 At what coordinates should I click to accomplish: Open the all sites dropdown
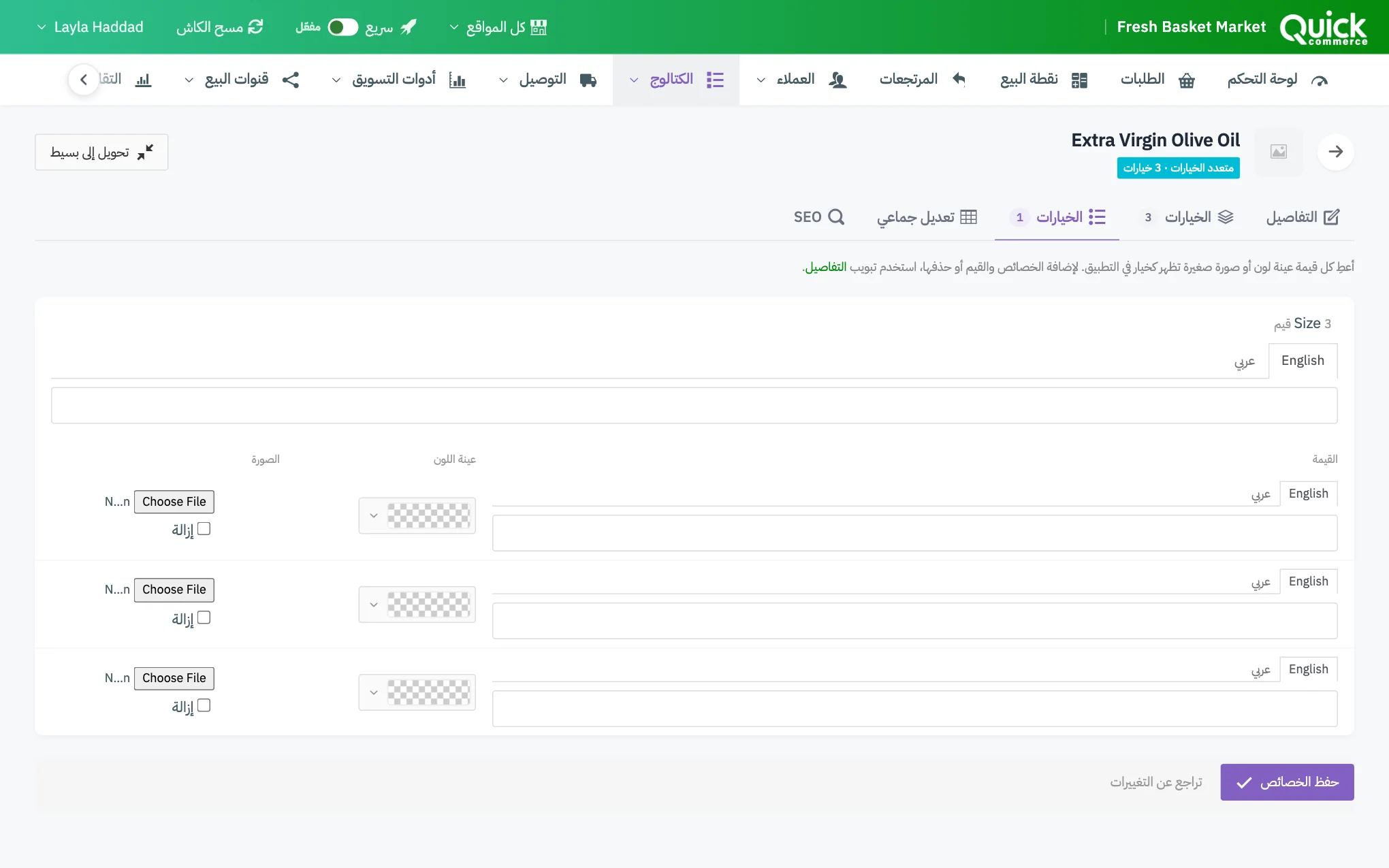click(498, 27)
